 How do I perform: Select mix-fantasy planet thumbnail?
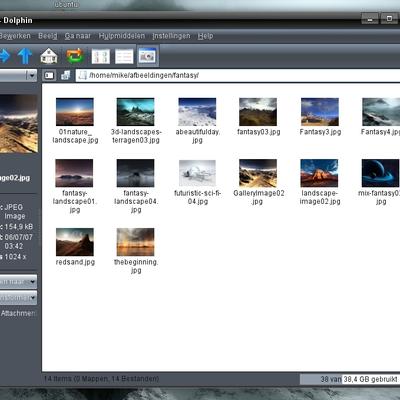pyautogui.click(x=381, y=173)
